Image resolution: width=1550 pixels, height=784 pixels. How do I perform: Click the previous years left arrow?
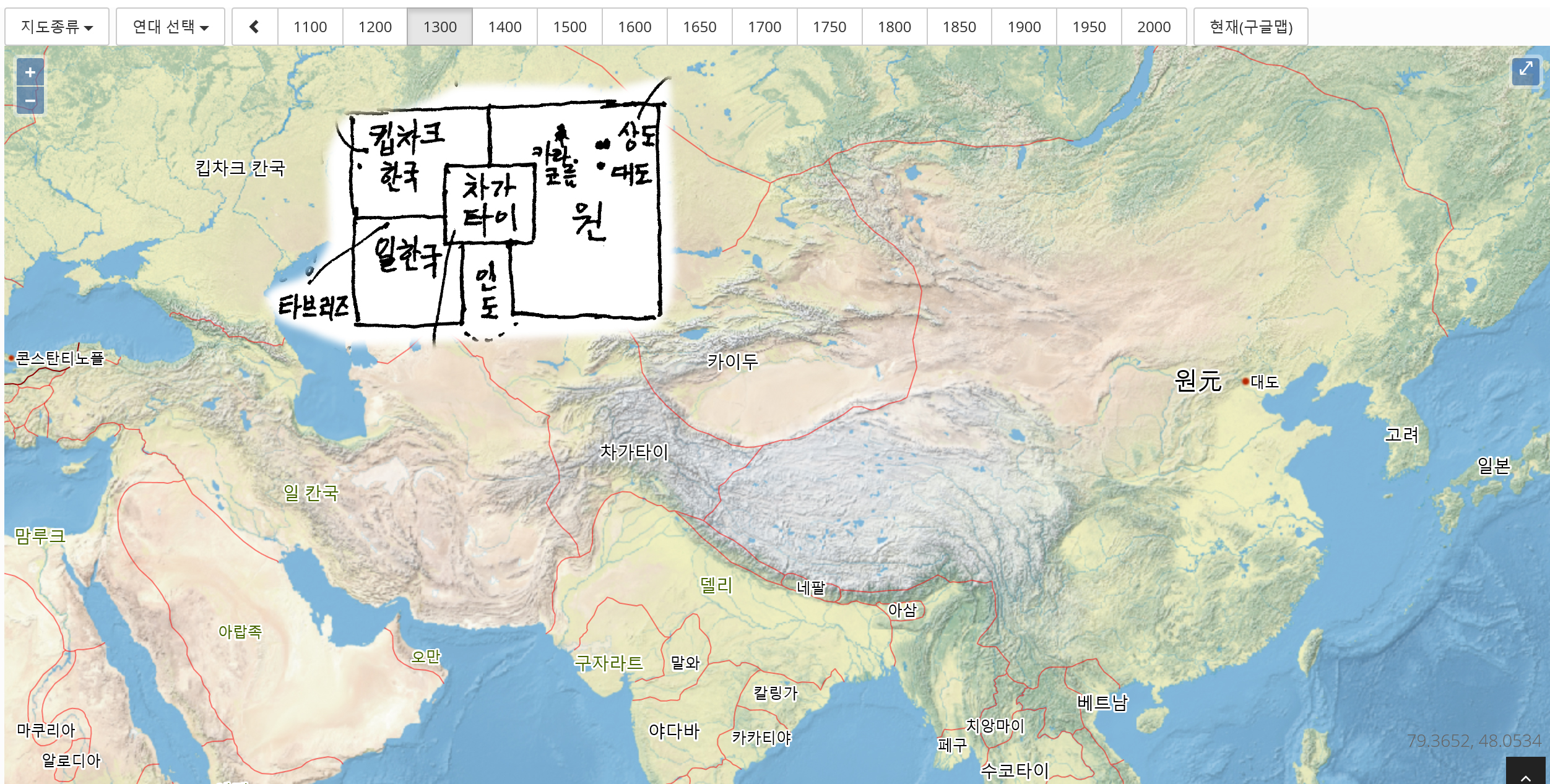(x=254, y=27)
